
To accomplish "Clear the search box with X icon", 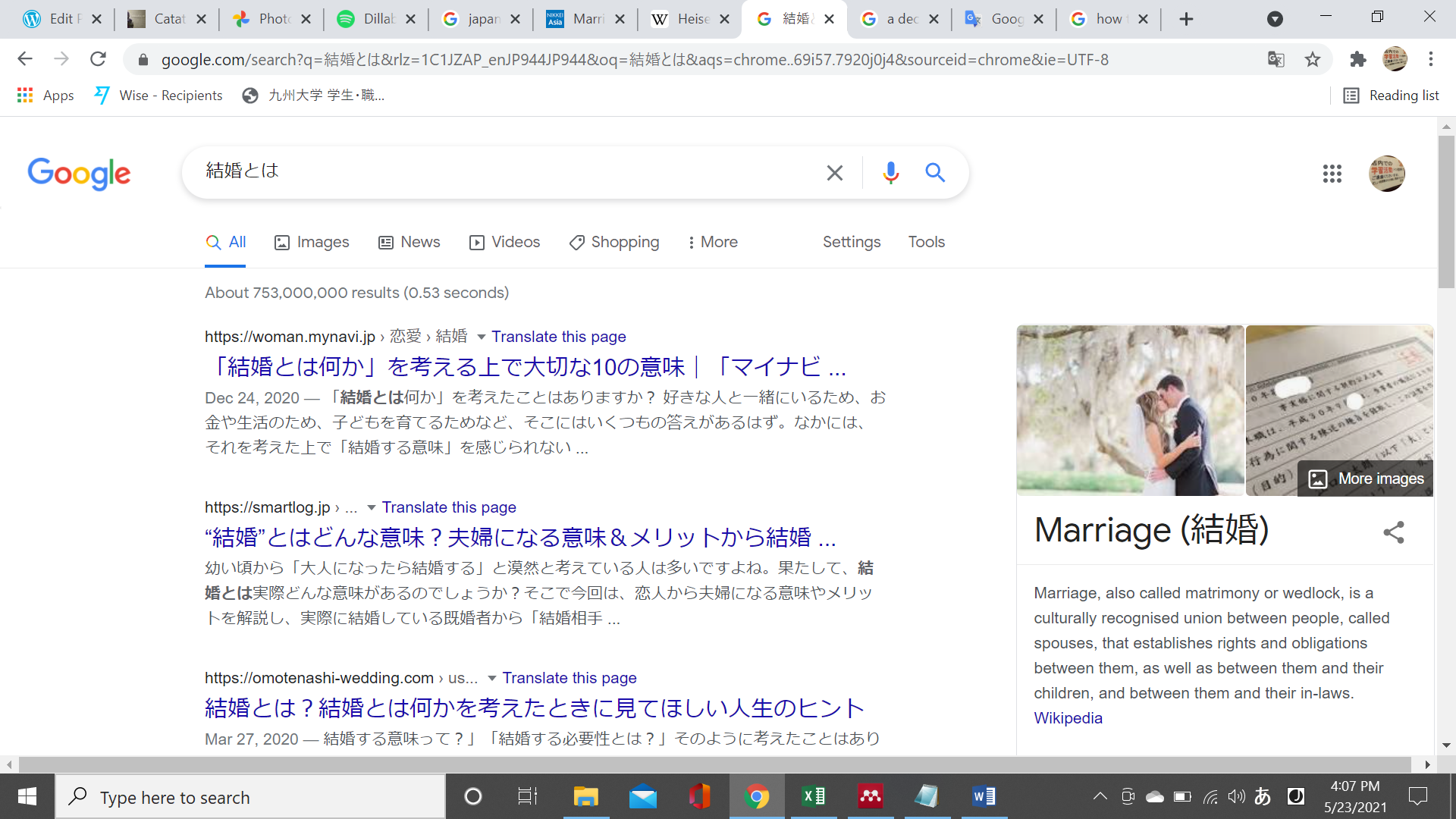I will [834, 173].
